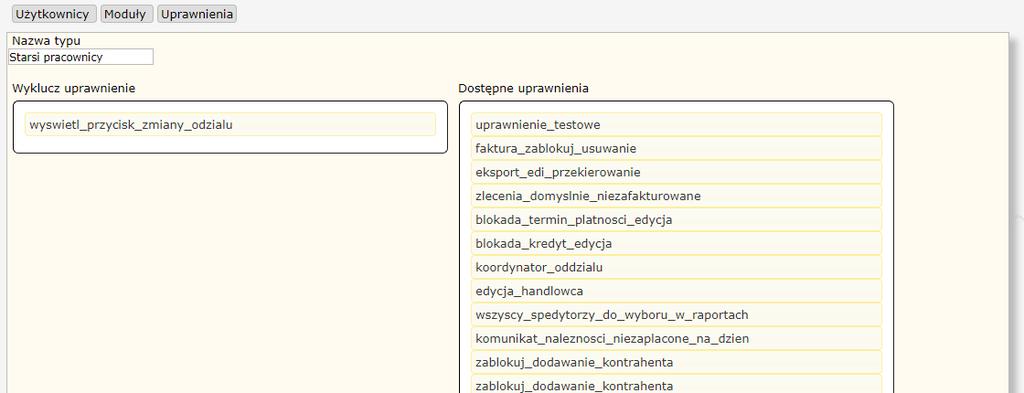The height and width of the screenshot is (393, 1024).
Task: Select blokada_termin_platnosci_edycja permission
Action: 677,220
